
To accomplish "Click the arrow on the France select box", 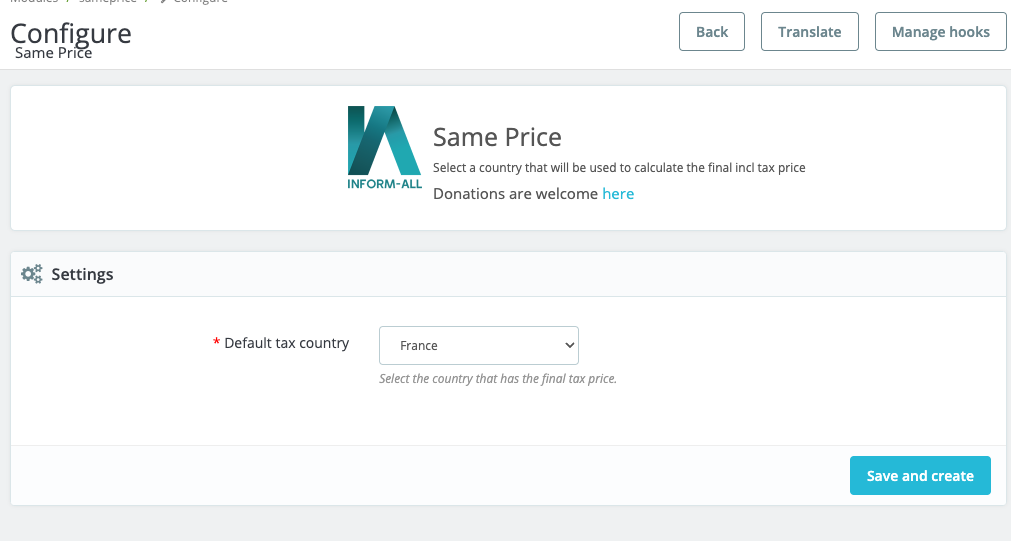I will click(569, 345).
